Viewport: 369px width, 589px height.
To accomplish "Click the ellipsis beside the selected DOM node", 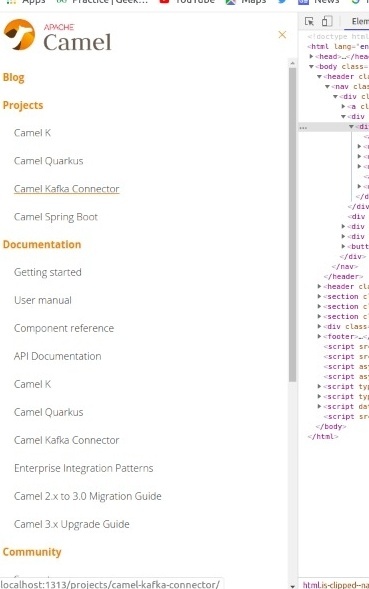I will coord(303,127).
